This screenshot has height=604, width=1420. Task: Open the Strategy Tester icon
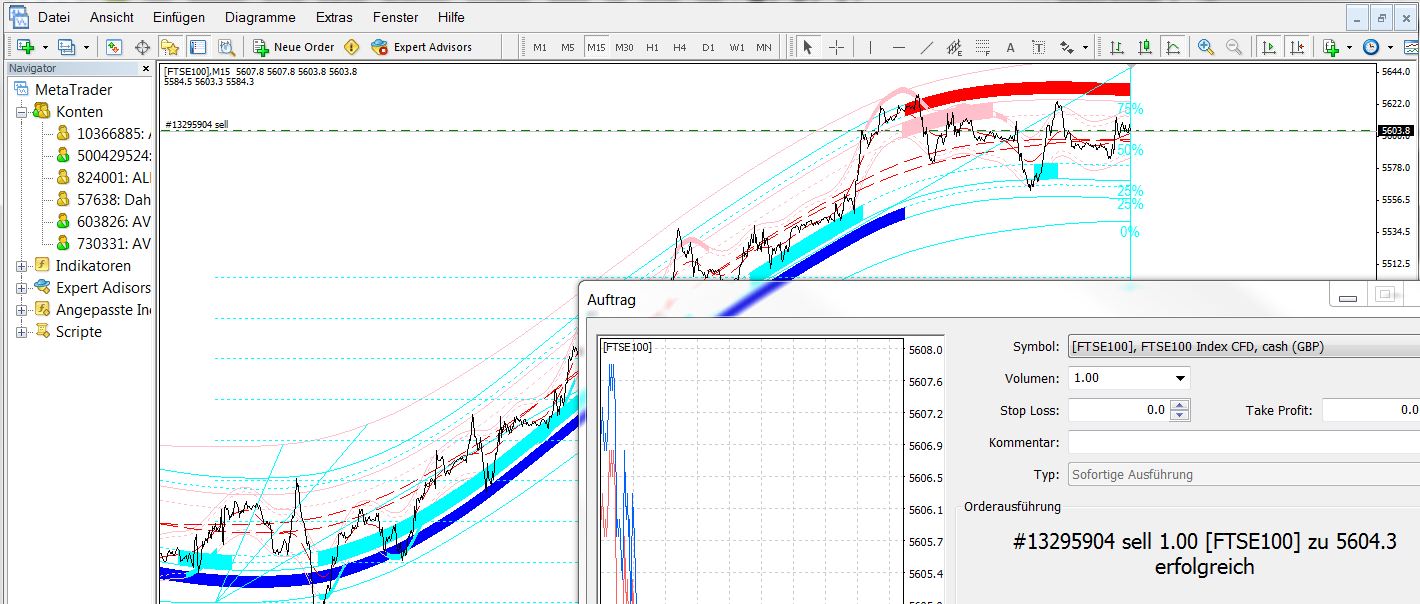click(x=226, y=47)
